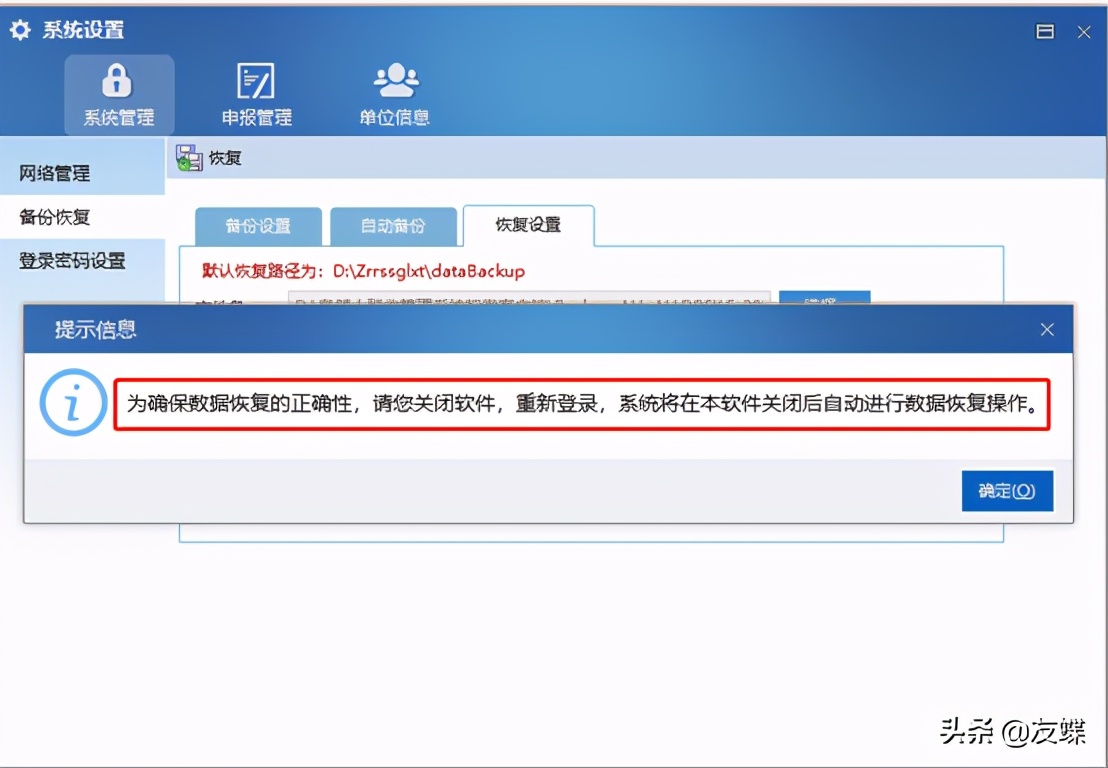Switch to the 备份设置 tab

point(261,226)
